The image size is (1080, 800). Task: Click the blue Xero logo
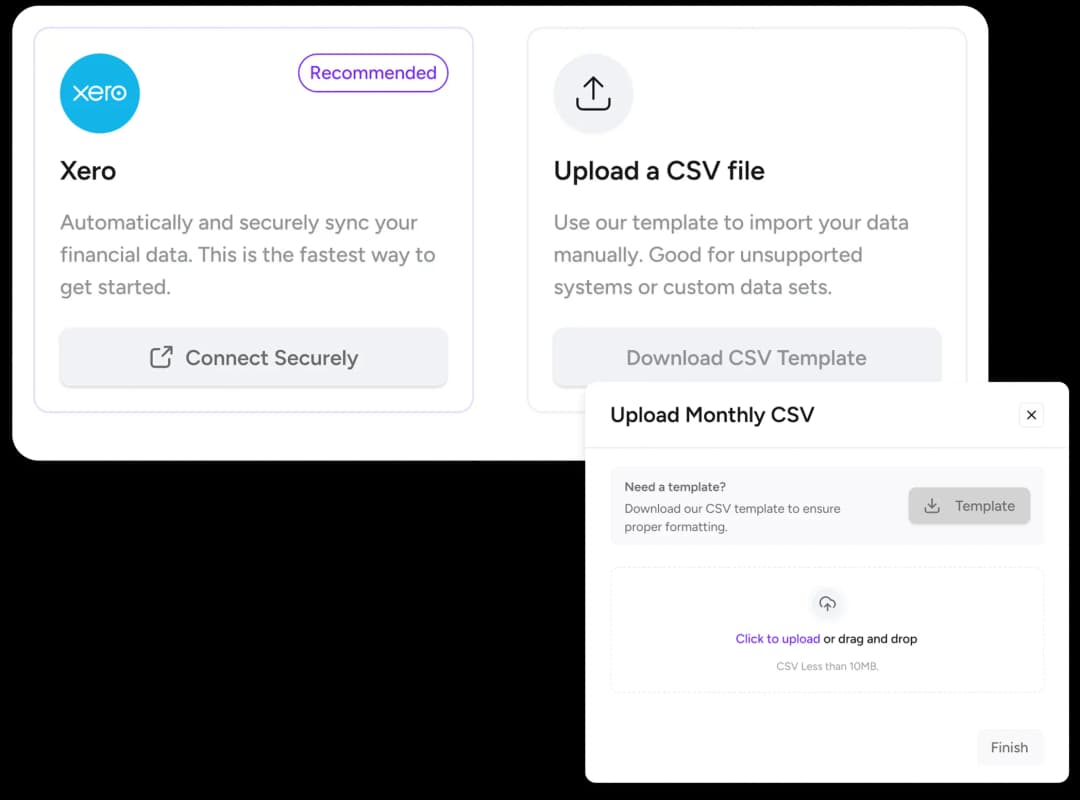[x=100, y=93]
